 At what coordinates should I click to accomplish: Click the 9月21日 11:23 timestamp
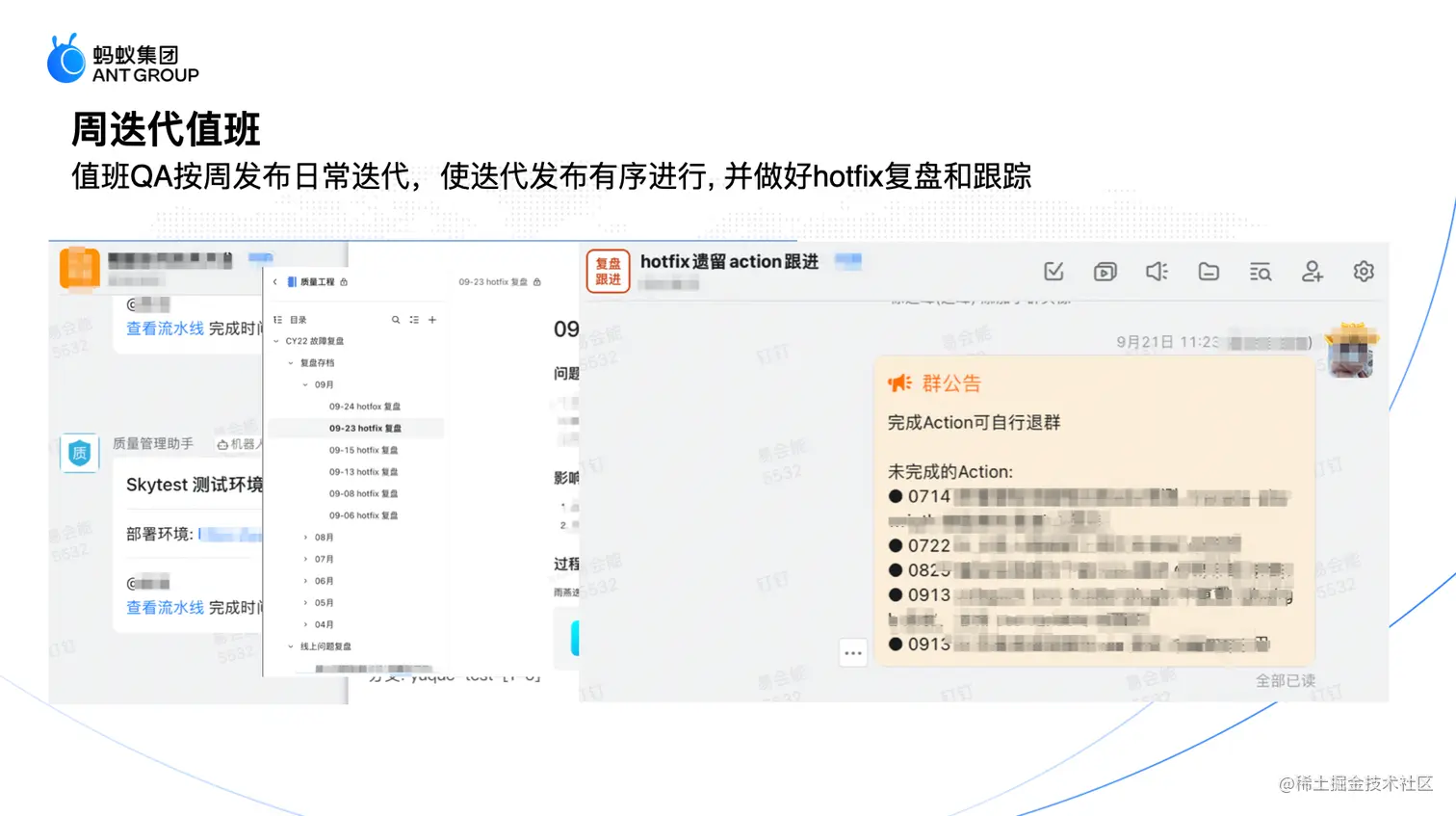[x=1168, y=342]
